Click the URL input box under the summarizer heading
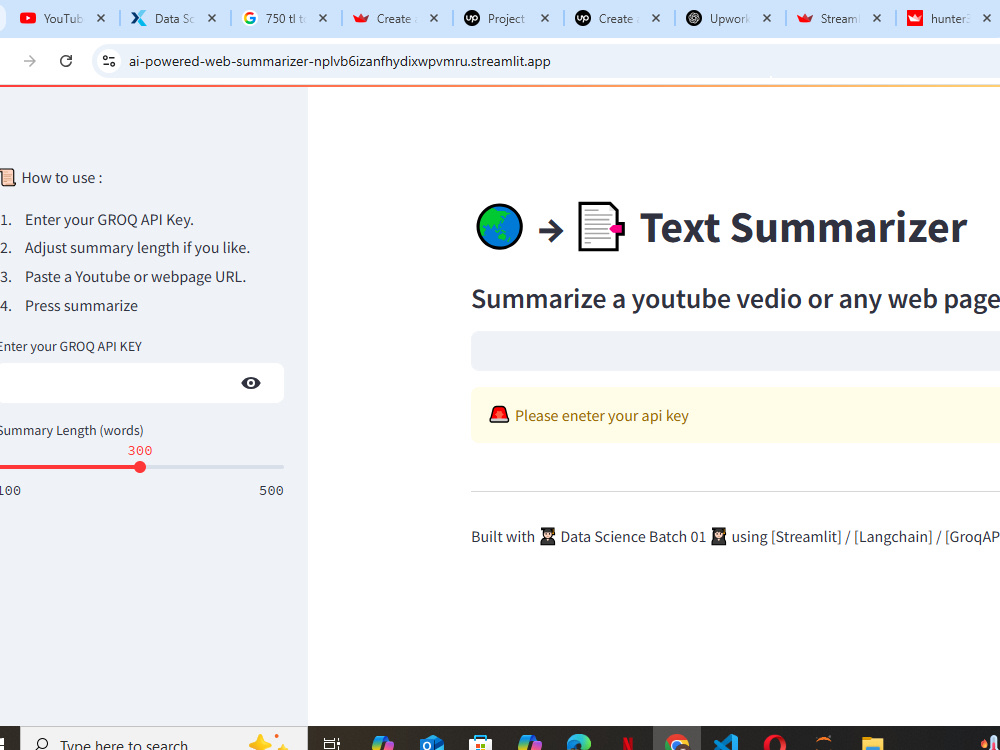Screen dimensions: 1000x750 (735, 351)
